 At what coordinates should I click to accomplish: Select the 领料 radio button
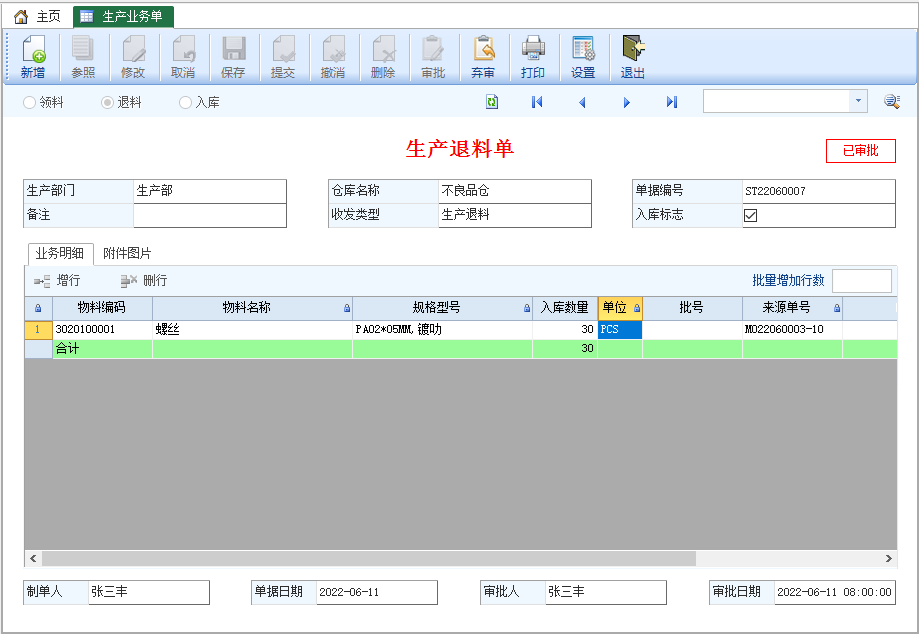point(29,103)
